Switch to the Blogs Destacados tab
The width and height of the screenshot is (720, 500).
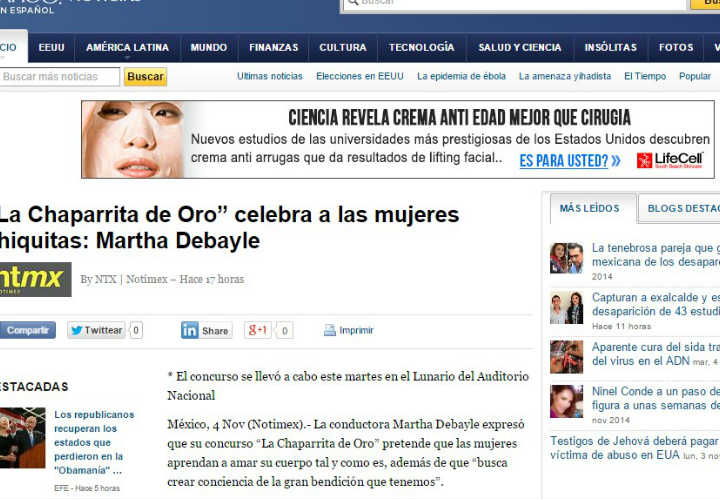(x=682, y=208)
